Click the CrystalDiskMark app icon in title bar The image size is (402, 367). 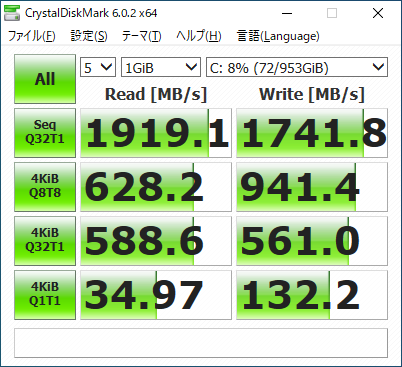[x=12, y=13]
